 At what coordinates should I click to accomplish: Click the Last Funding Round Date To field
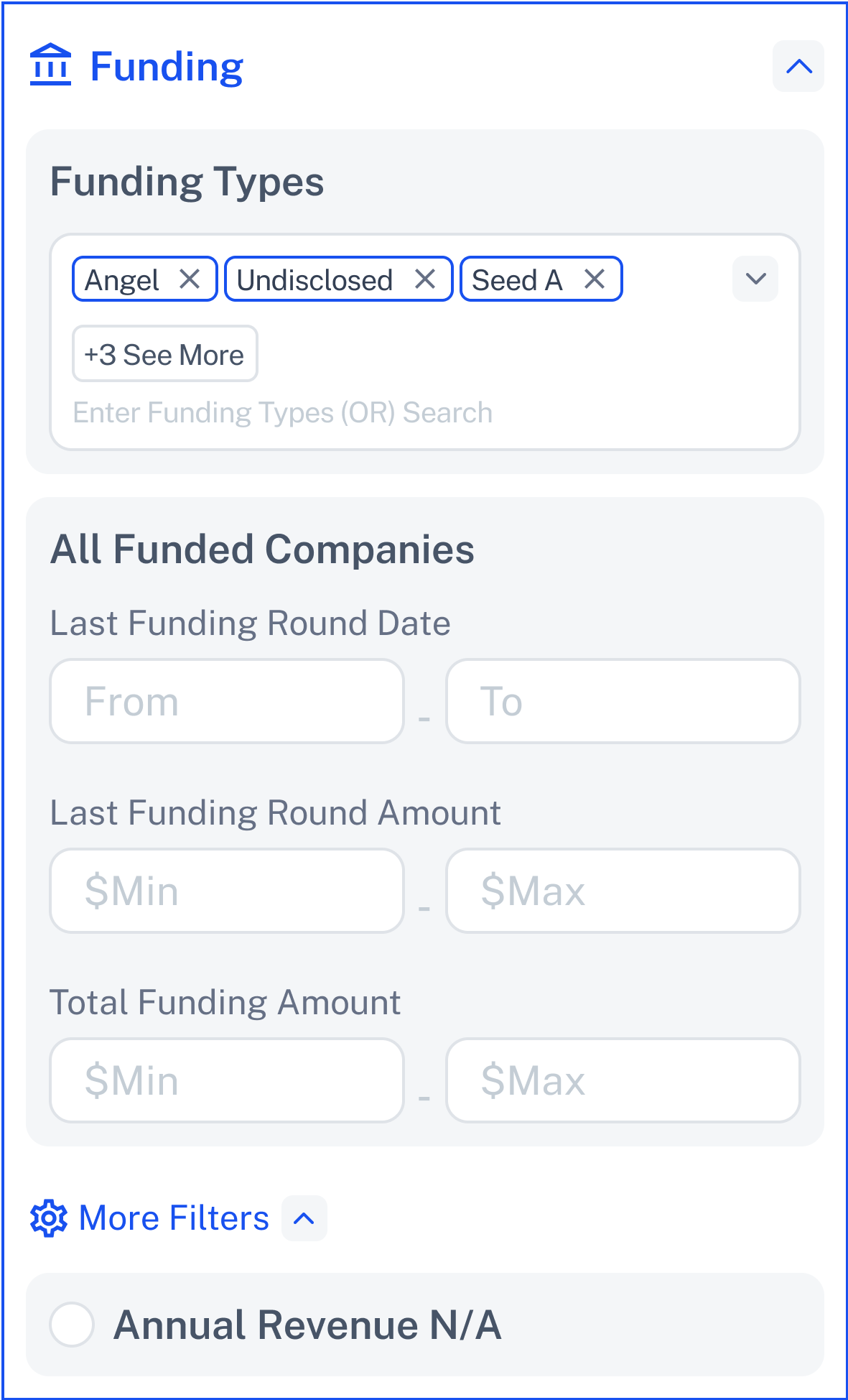pos(623,701)
